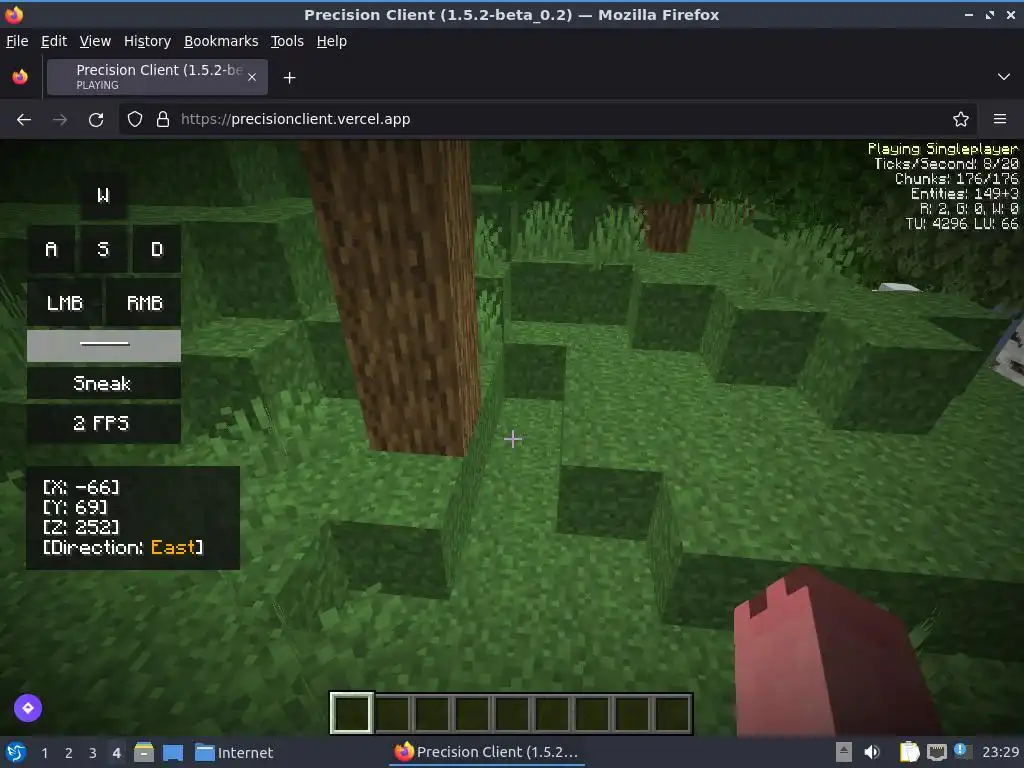Select the first hotbar slot
The width and height of the screenshot is (1024, 768).
(351, 713)
